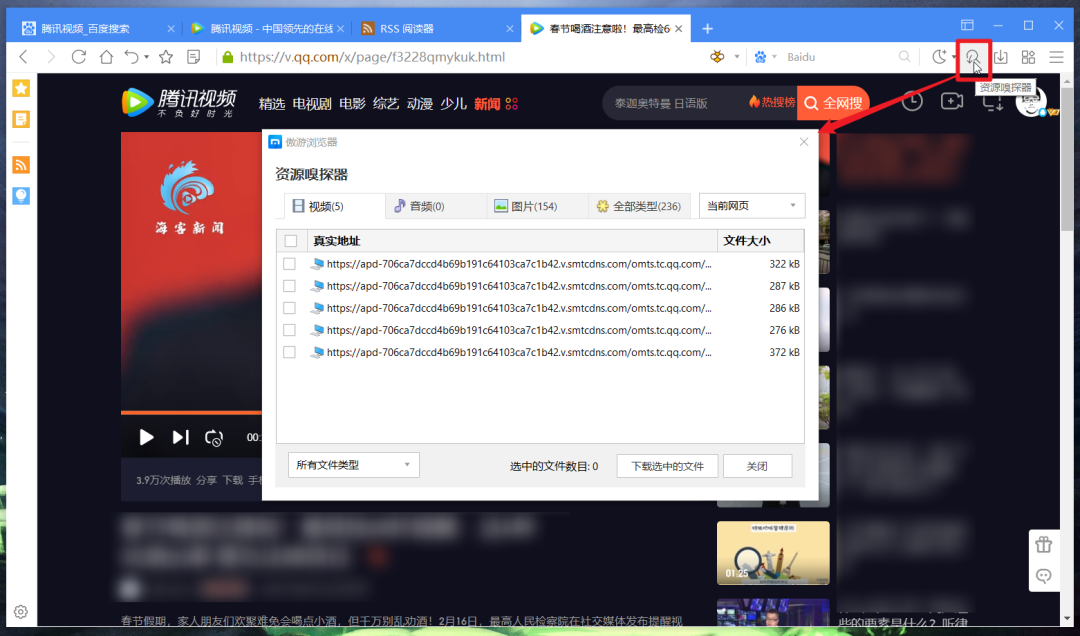Click the orange video progress bar
Viewport: 1080px width, 636px height.
coord(191,412)
